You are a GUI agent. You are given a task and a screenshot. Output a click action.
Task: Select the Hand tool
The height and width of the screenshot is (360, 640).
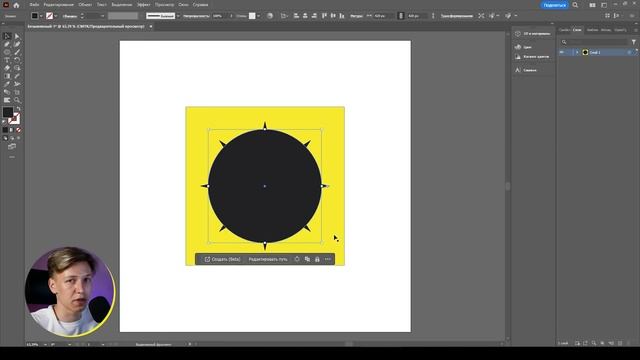tap(7, 100)
